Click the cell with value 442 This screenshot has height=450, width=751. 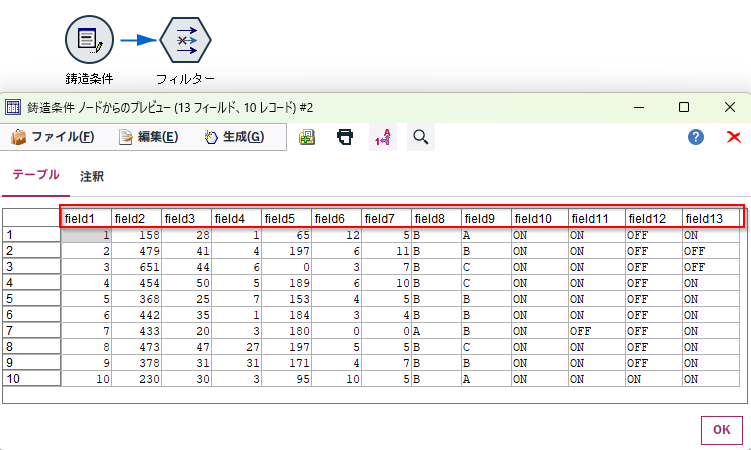point(137,315)
